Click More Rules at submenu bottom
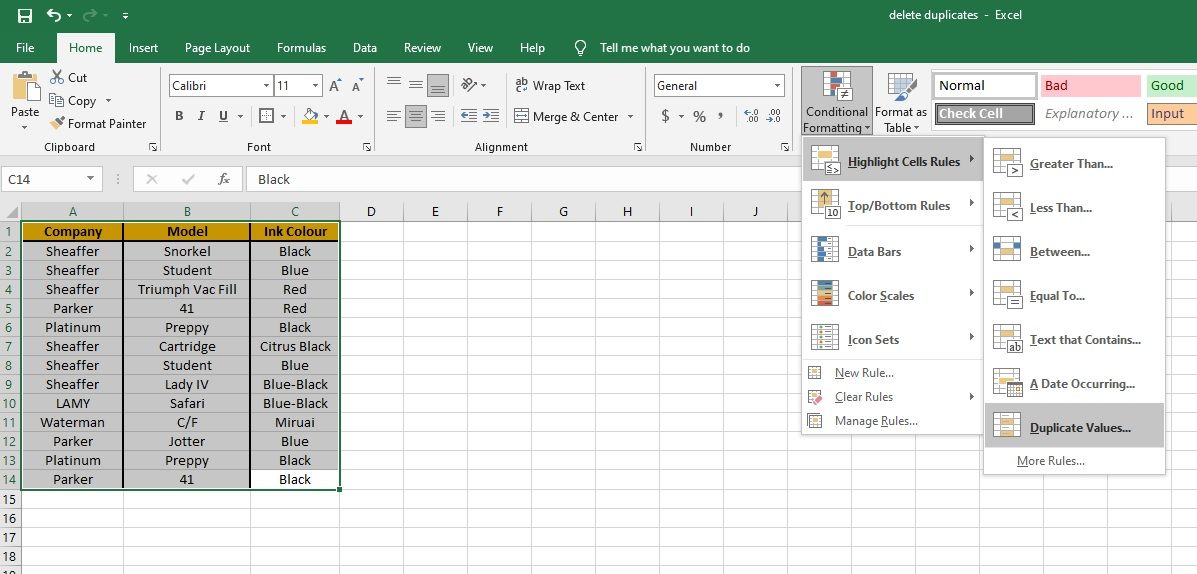 [1050, 461]
